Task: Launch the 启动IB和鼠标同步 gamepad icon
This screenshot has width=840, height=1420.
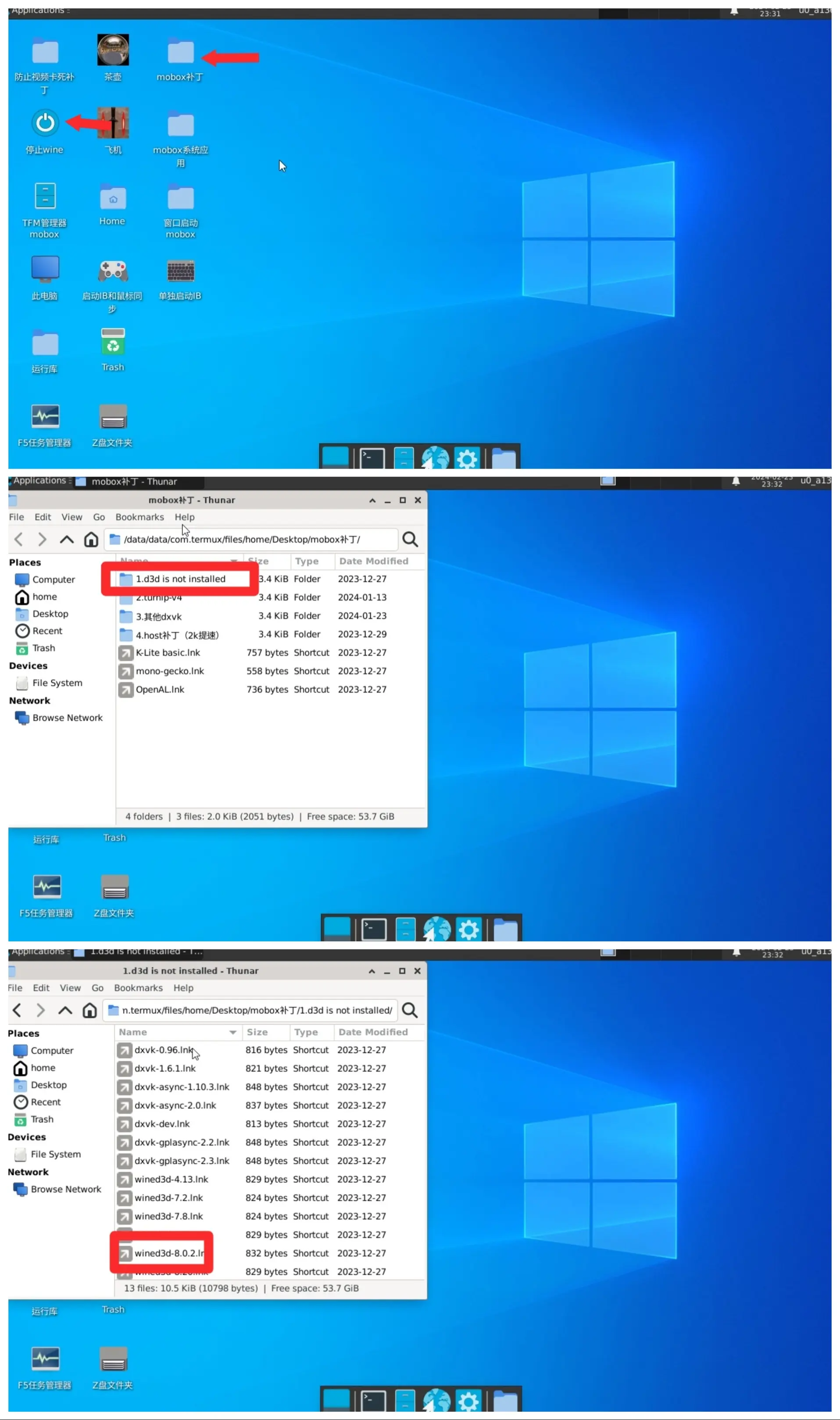Action: click(x=113, y=272)
